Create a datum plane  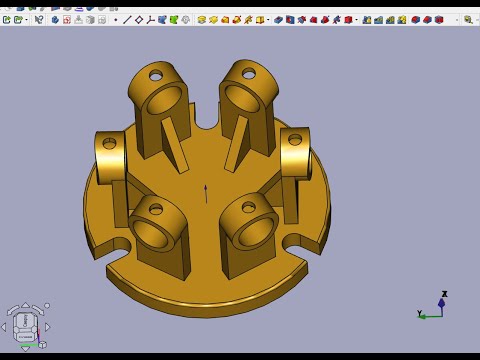point(139,20)
